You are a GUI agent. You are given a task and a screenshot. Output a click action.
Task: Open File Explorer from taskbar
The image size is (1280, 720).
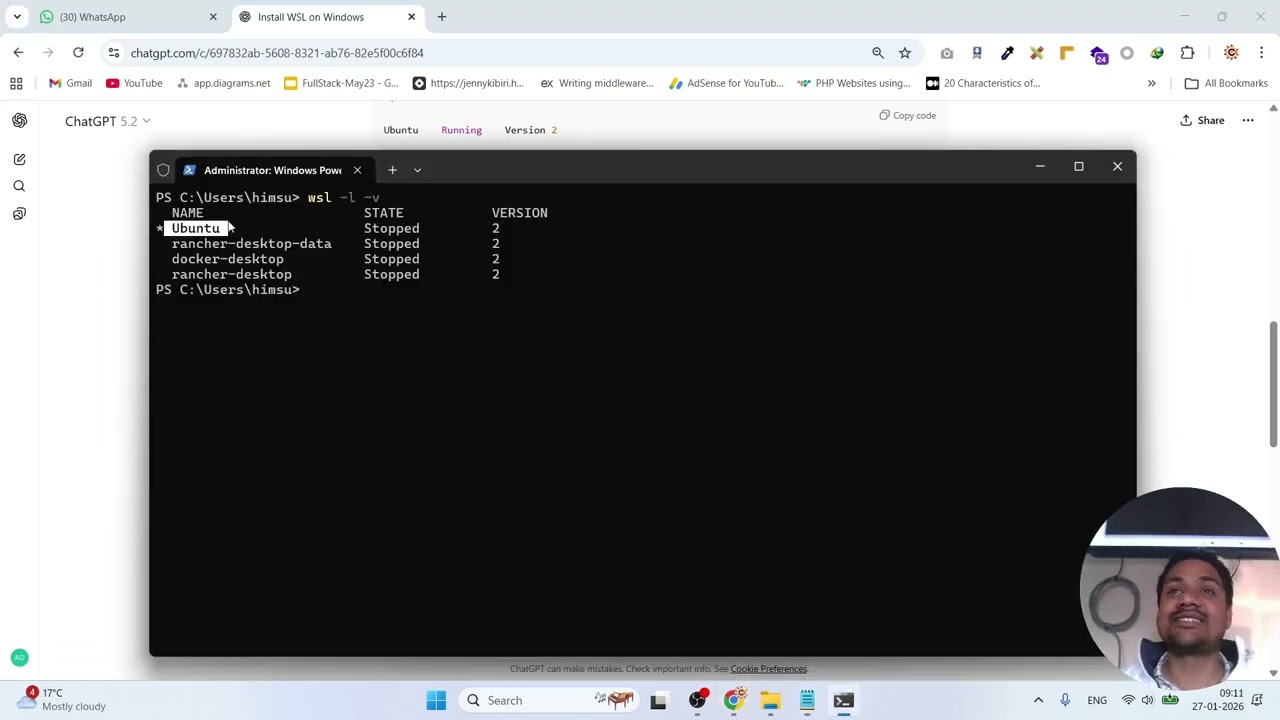coord(770,701)
